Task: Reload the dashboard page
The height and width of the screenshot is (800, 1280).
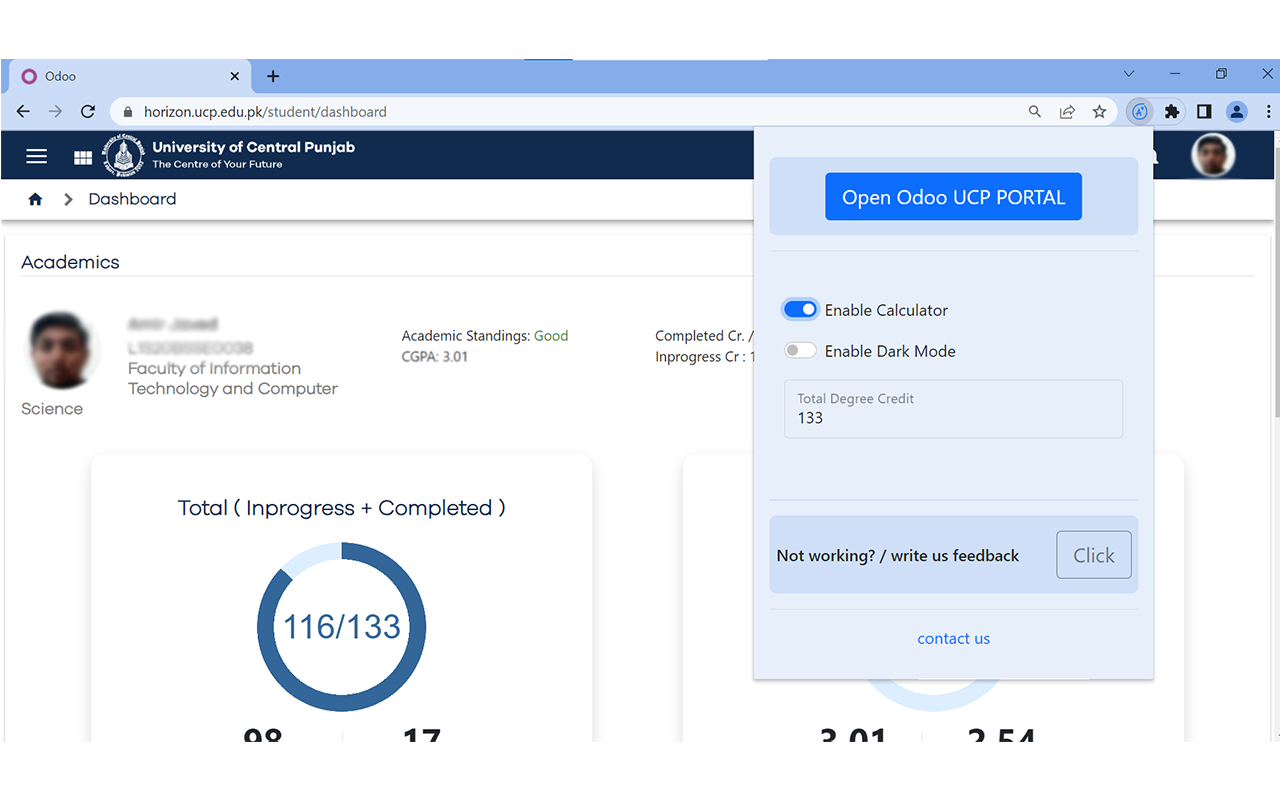Action: point(87,111)
